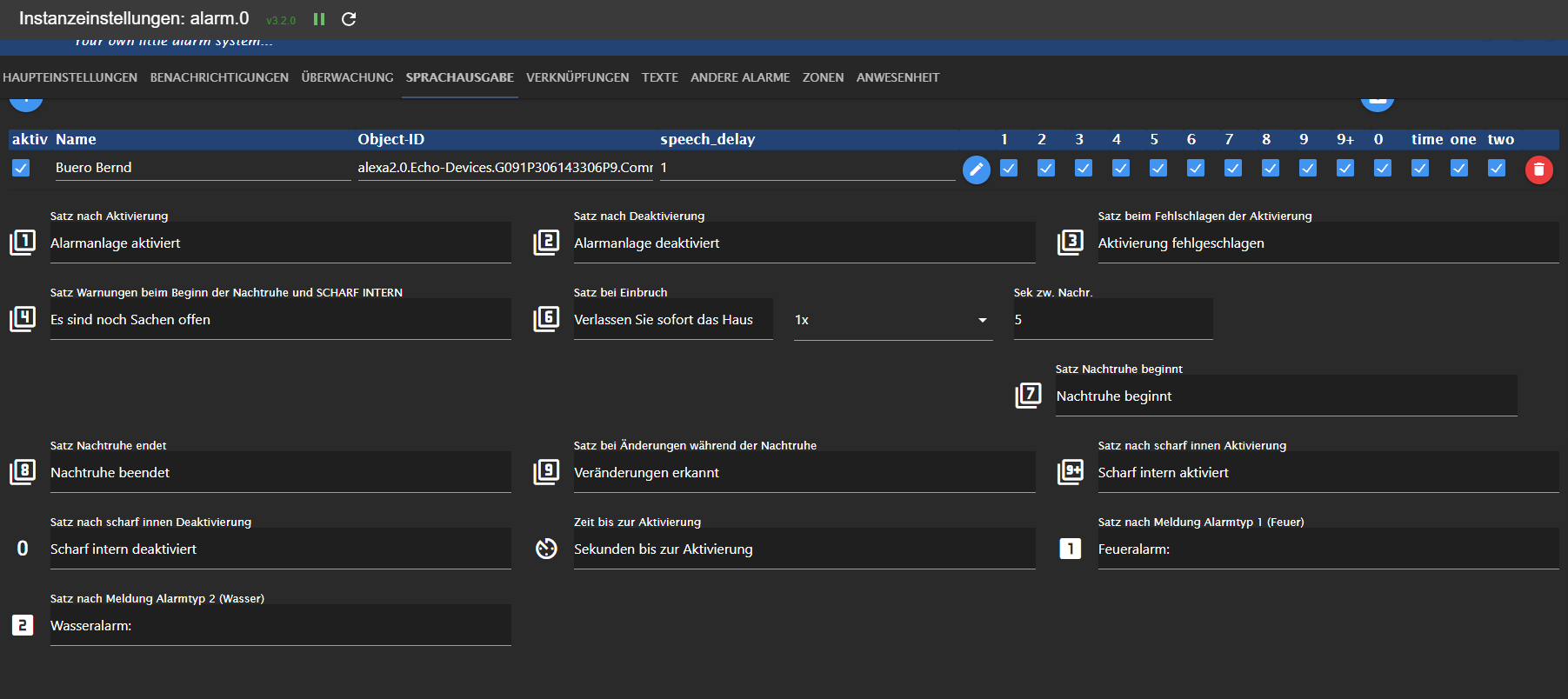Toggle the column 2 checkbox for Buero Bernd
Screen dimensions: 1568x699
point(1046,168)
